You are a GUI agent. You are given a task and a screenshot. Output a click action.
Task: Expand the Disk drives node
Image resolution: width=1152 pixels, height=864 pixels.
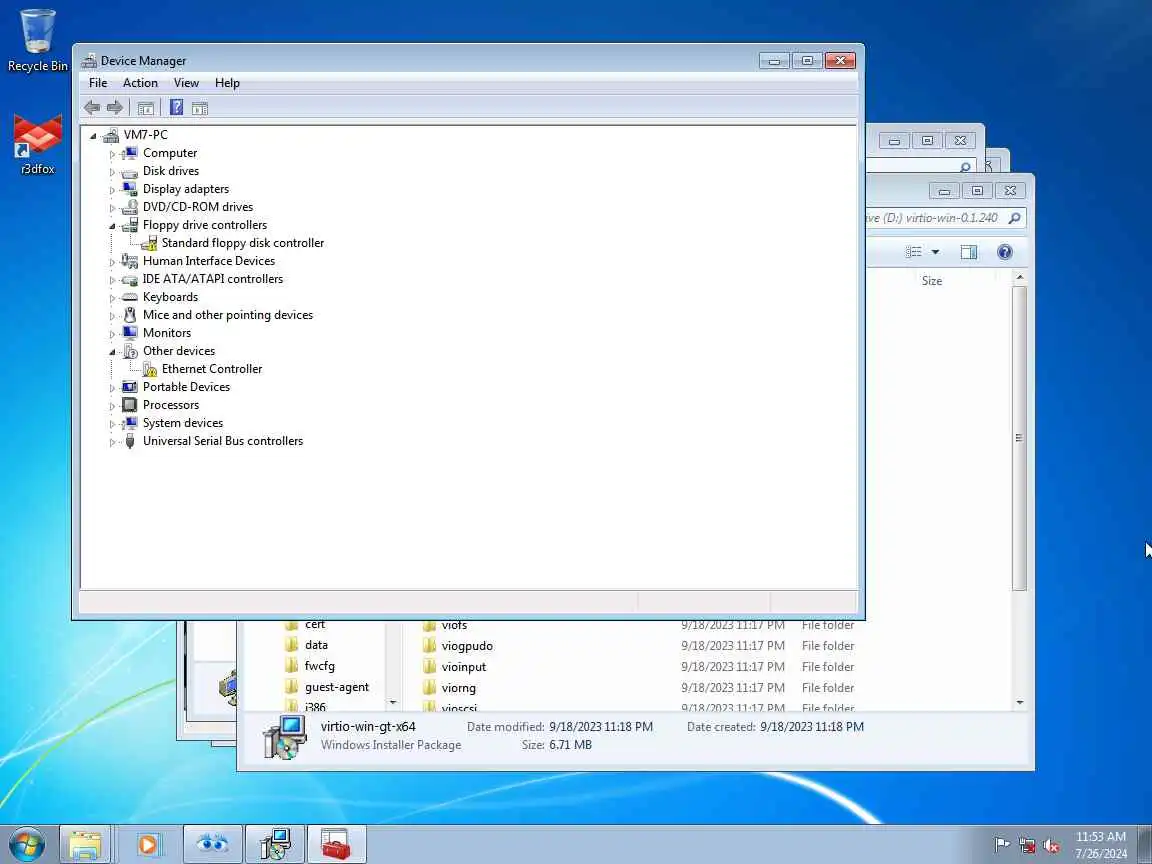tap(112, 172)
